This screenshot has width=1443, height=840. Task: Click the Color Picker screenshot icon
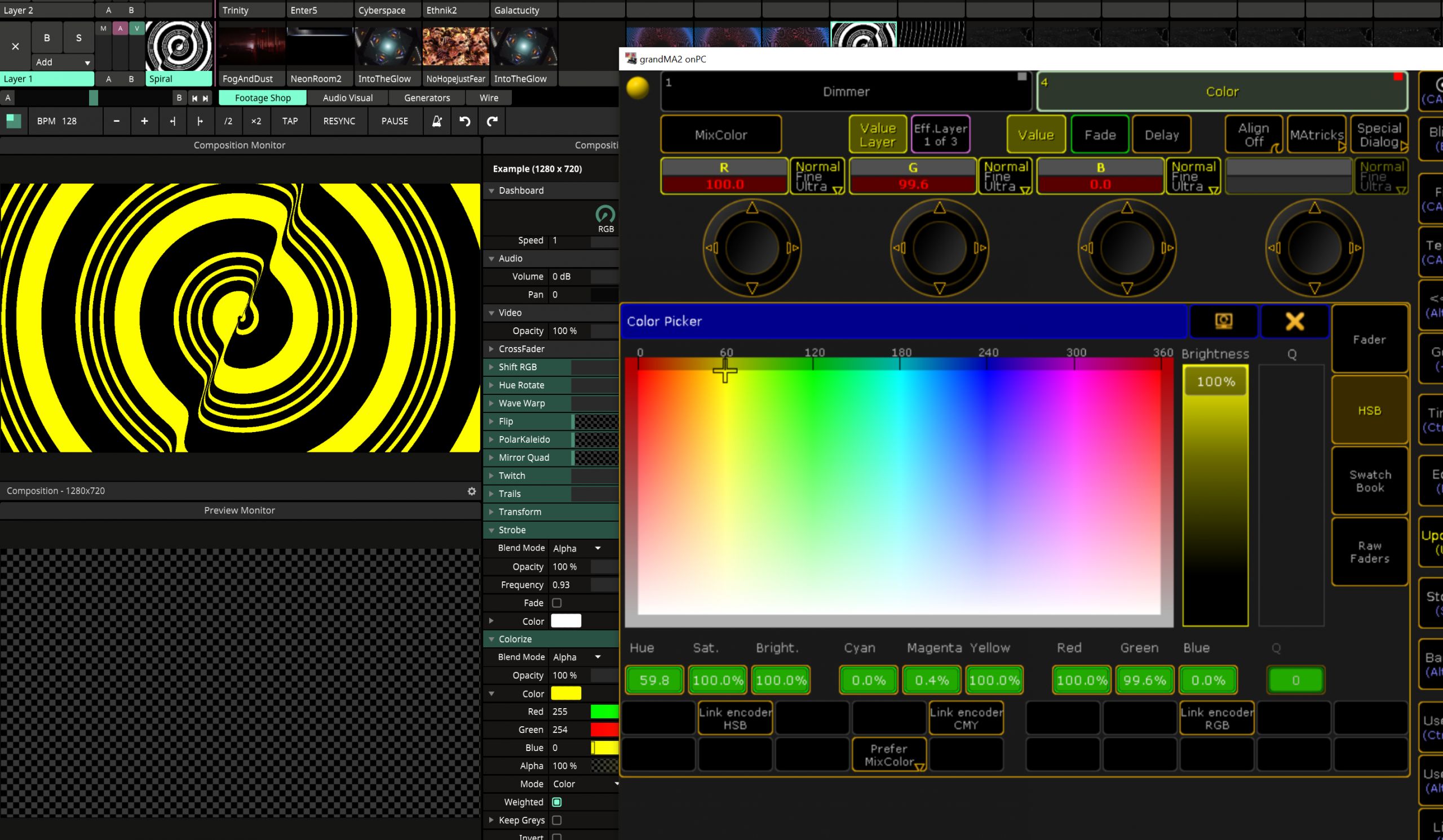pos(1223,321)
